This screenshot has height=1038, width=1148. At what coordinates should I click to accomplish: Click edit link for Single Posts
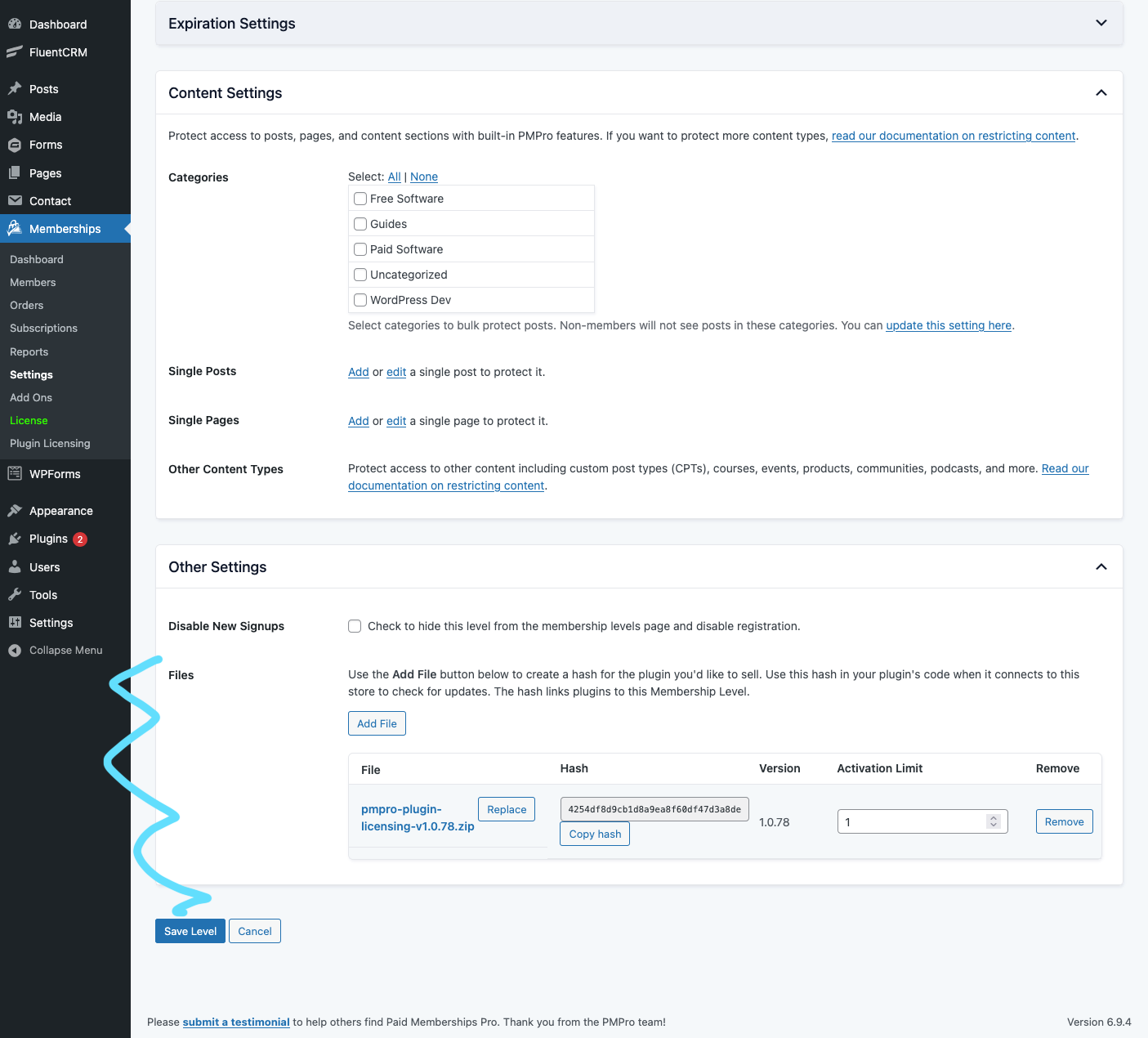click(x=396, y=372)
